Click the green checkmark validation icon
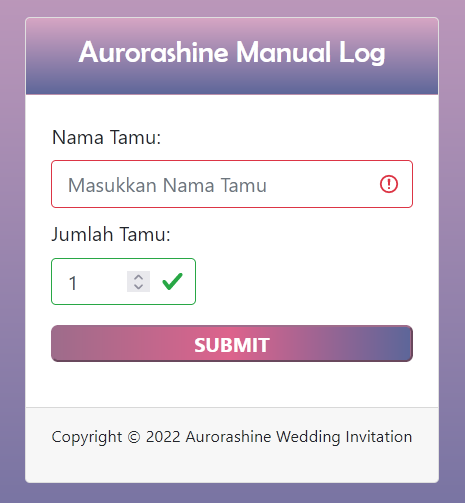The height and width of the screenshot is (503, 465). 172,281
